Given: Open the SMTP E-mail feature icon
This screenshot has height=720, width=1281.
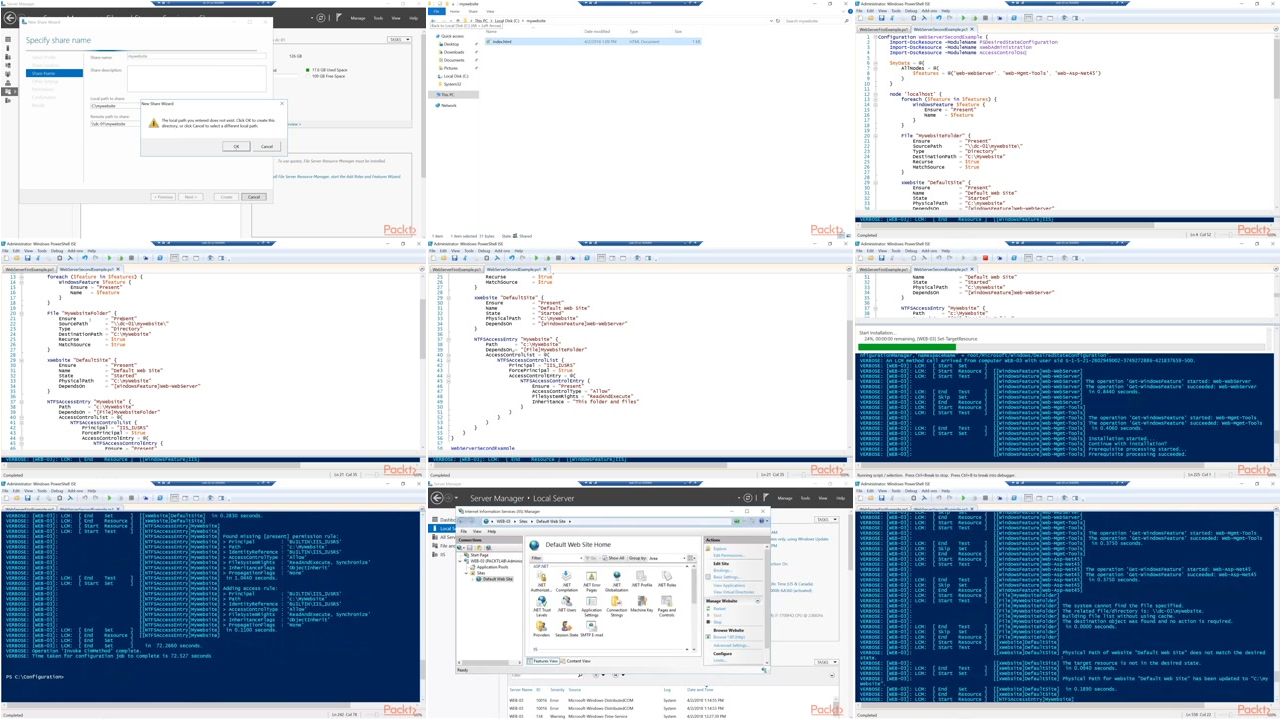Looking at the screenshot, I should pyautogui.click(x=591, y=629).
